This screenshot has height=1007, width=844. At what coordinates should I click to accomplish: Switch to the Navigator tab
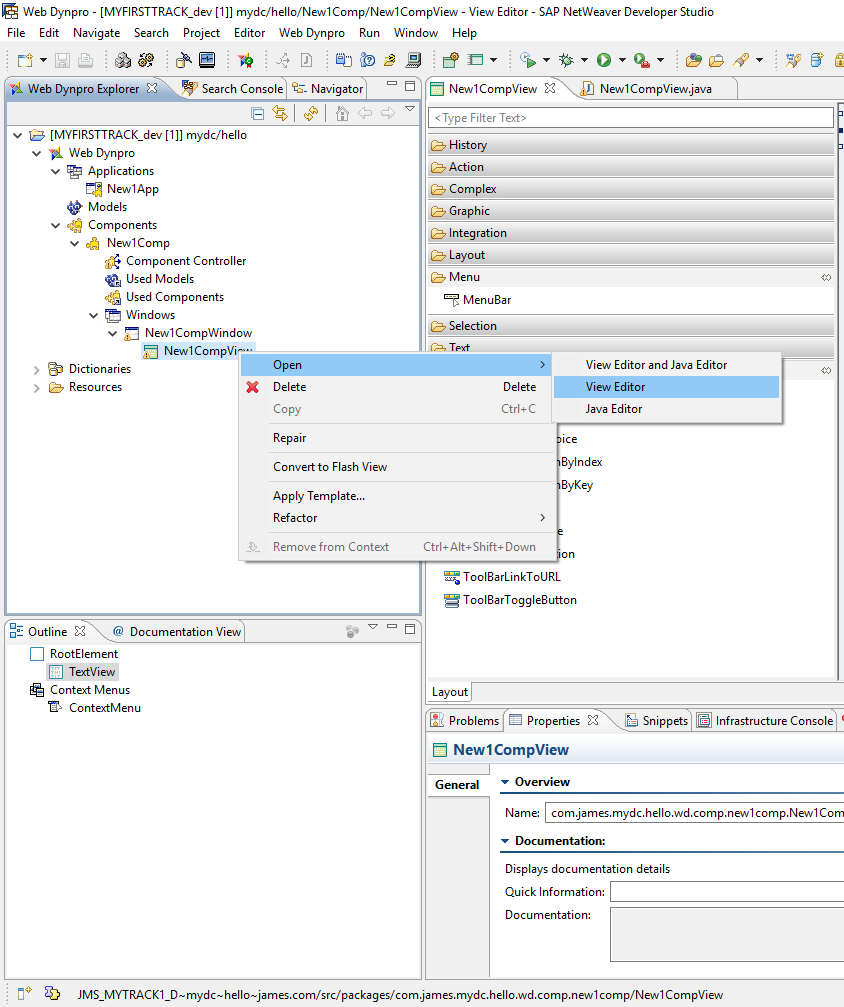[328, 89]
